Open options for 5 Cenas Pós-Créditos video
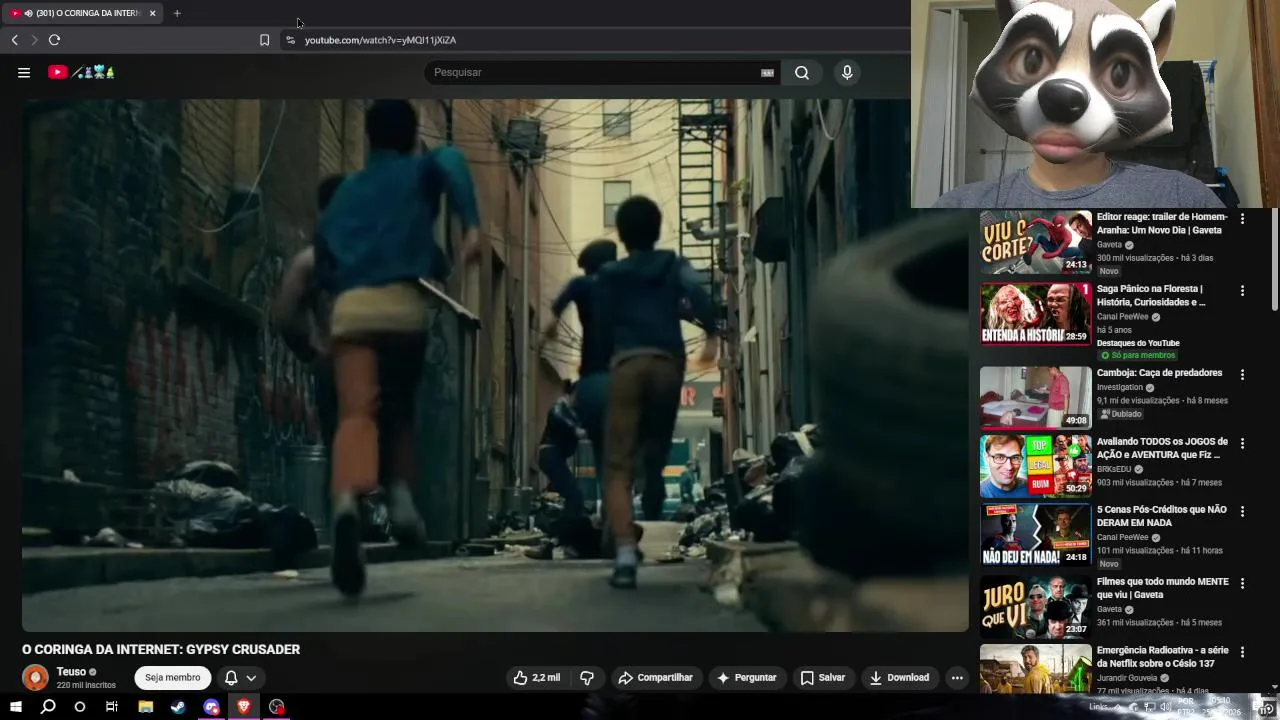This screenshot has width=1280, height=720. click(x=1242, y=510)
